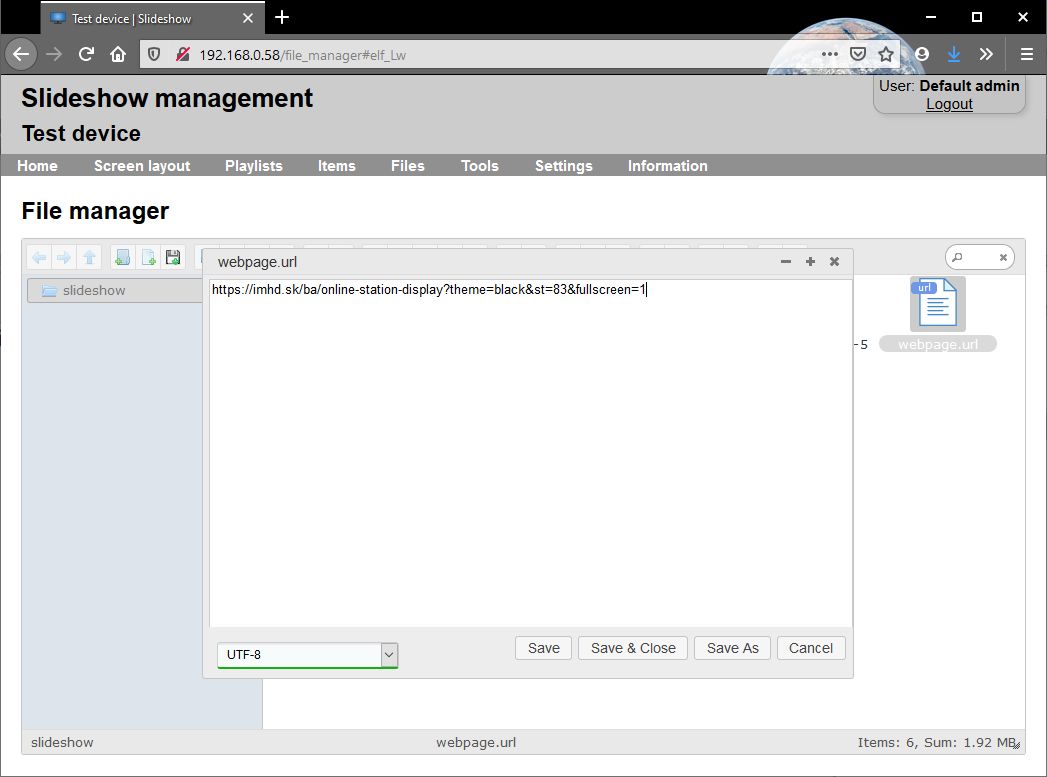Click inside the URL text editor area
The image size is (1047, 777).
click(x=531, y=453)
